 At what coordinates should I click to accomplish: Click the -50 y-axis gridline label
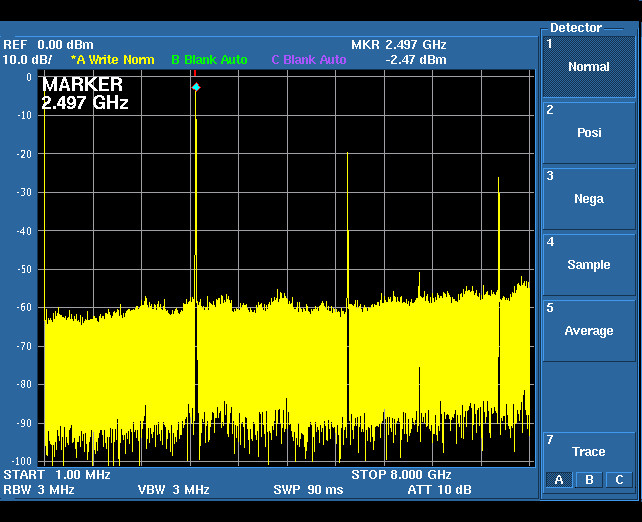[24, 269]
